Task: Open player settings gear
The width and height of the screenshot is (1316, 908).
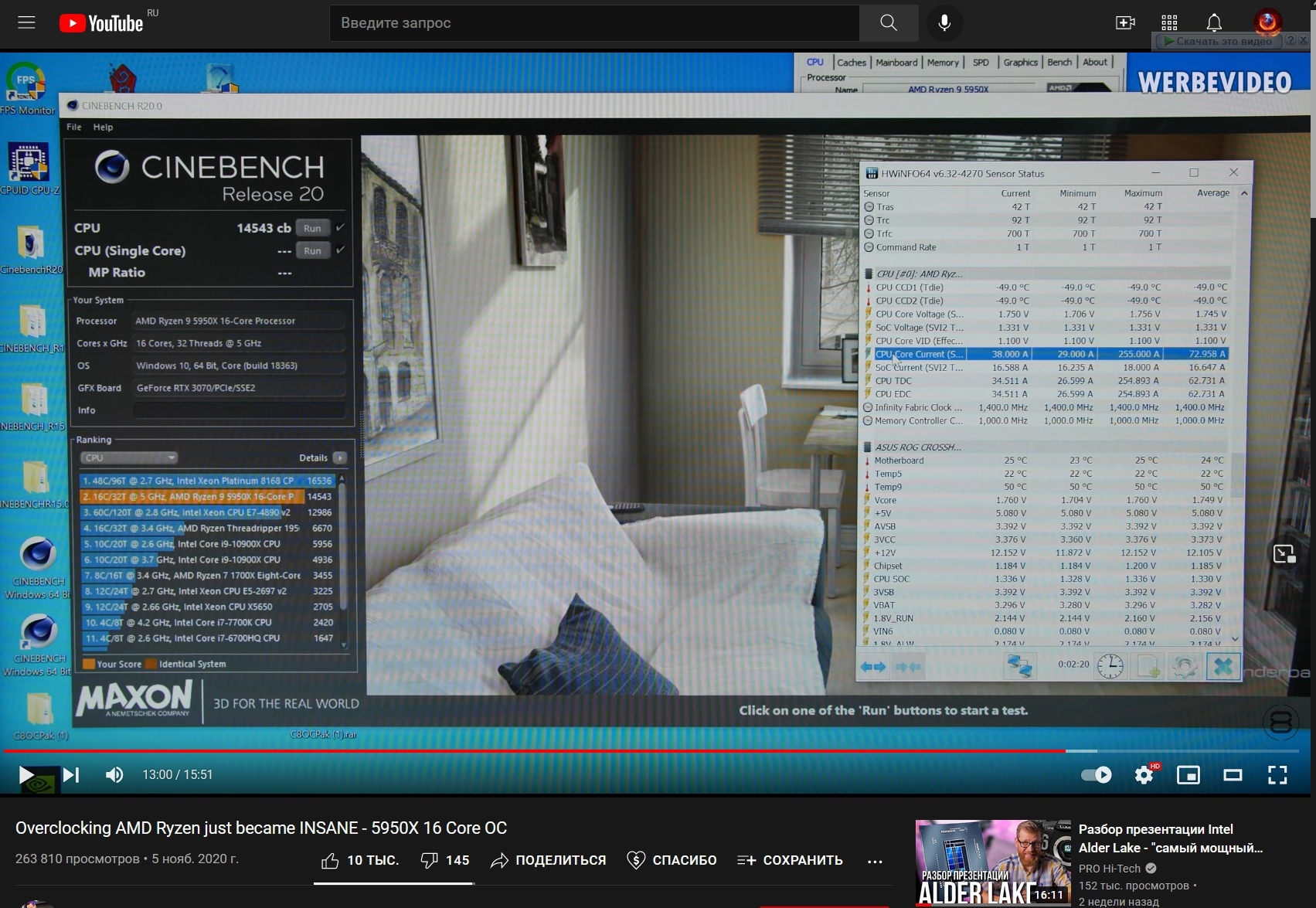Action: (x=1144, y=775)
